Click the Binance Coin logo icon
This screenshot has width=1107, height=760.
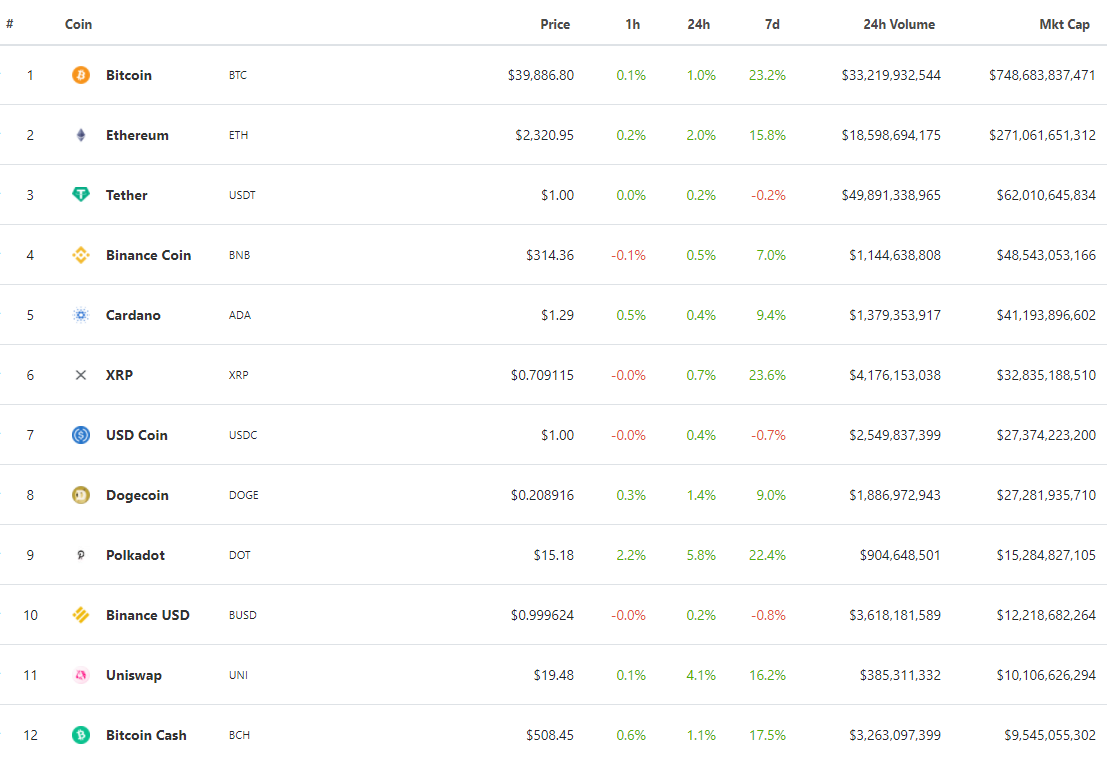click(80, 255)
